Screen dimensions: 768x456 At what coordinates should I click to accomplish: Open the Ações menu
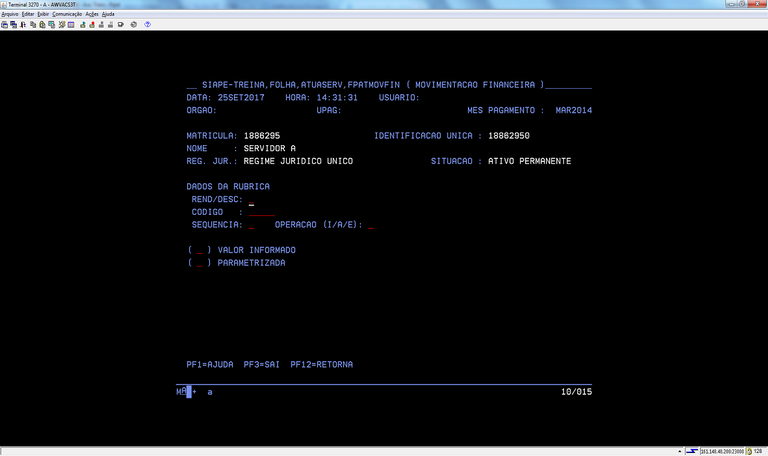[x=92, y=14]
